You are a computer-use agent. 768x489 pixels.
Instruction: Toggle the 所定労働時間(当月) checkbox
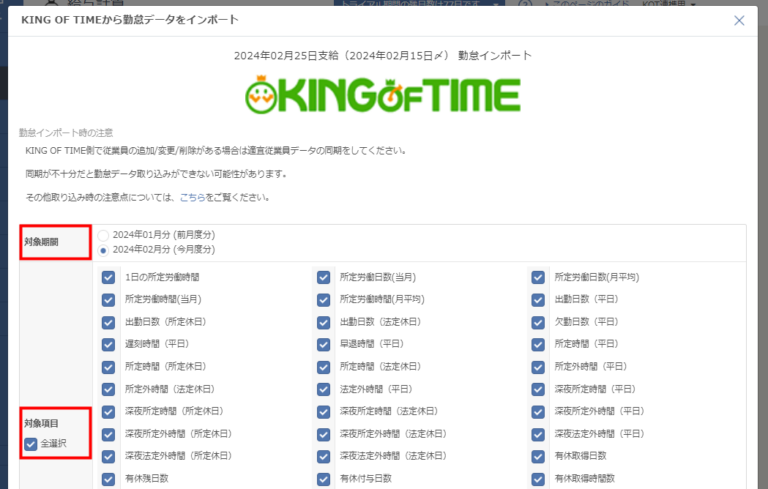point(108,300)
